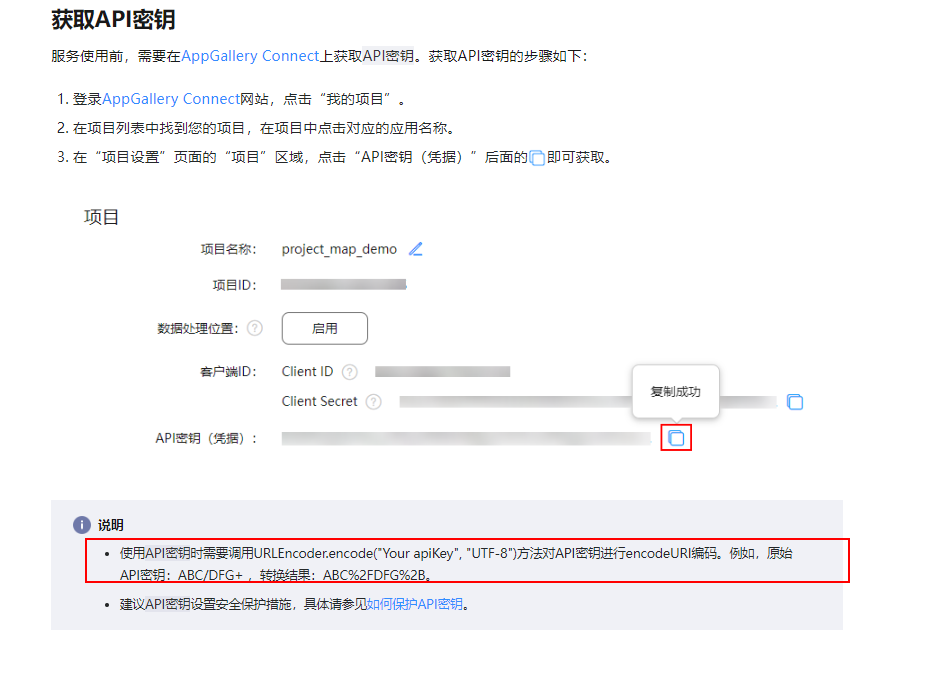This screenshot has height=693, width=949.
Task: Open the 如何保护API密钥 link
Action: [x=415, y=604]
